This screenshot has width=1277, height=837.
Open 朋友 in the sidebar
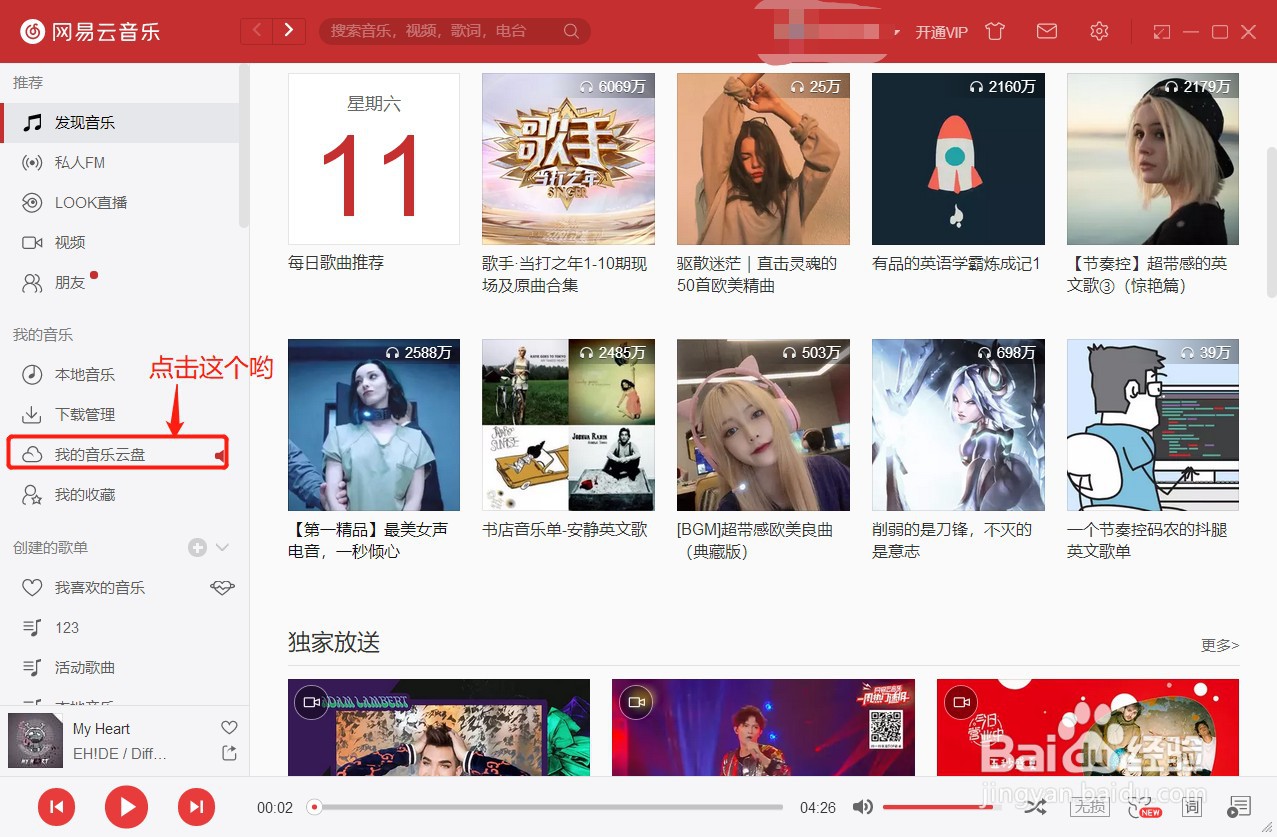120,282
